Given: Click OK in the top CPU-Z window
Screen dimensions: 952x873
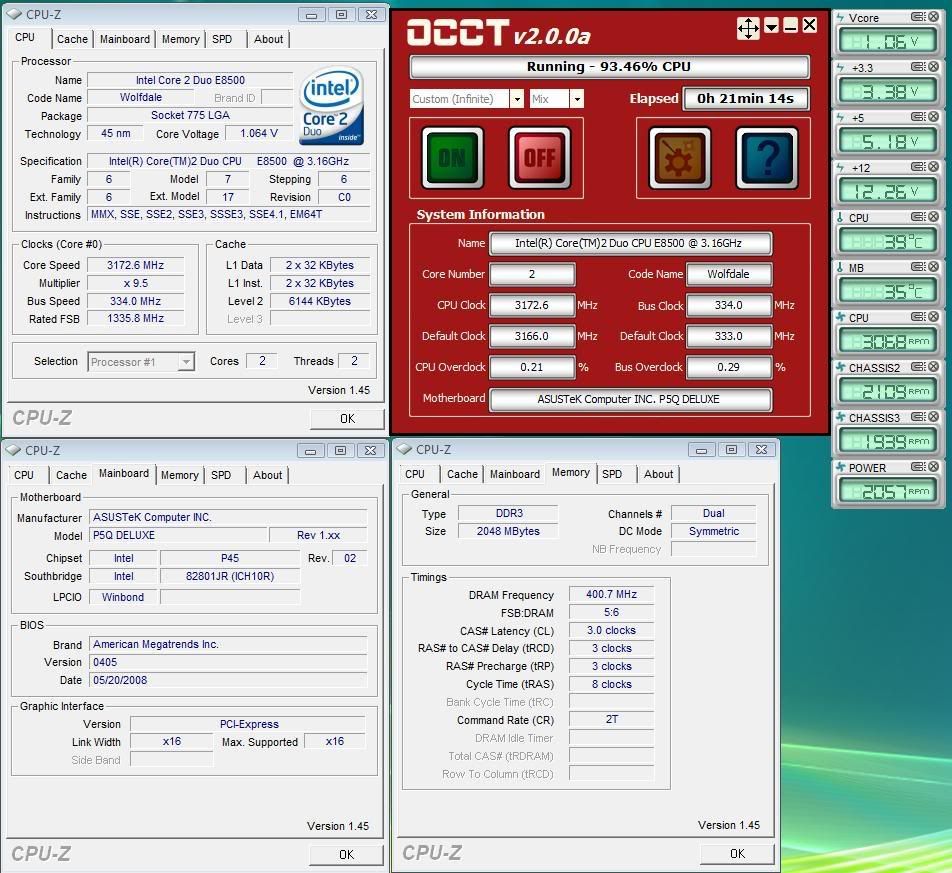Looking at the screenshot, I should coord(347,419).
